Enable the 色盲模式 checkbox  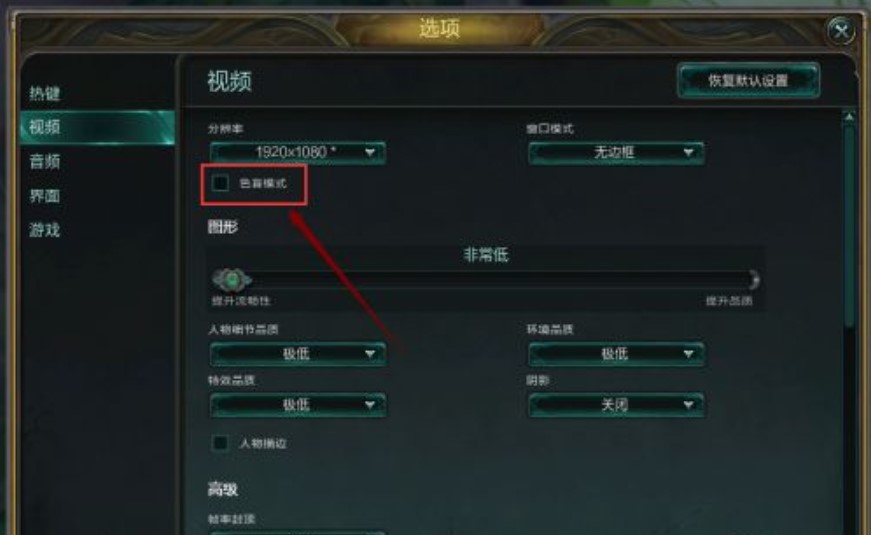coord(221,183)
